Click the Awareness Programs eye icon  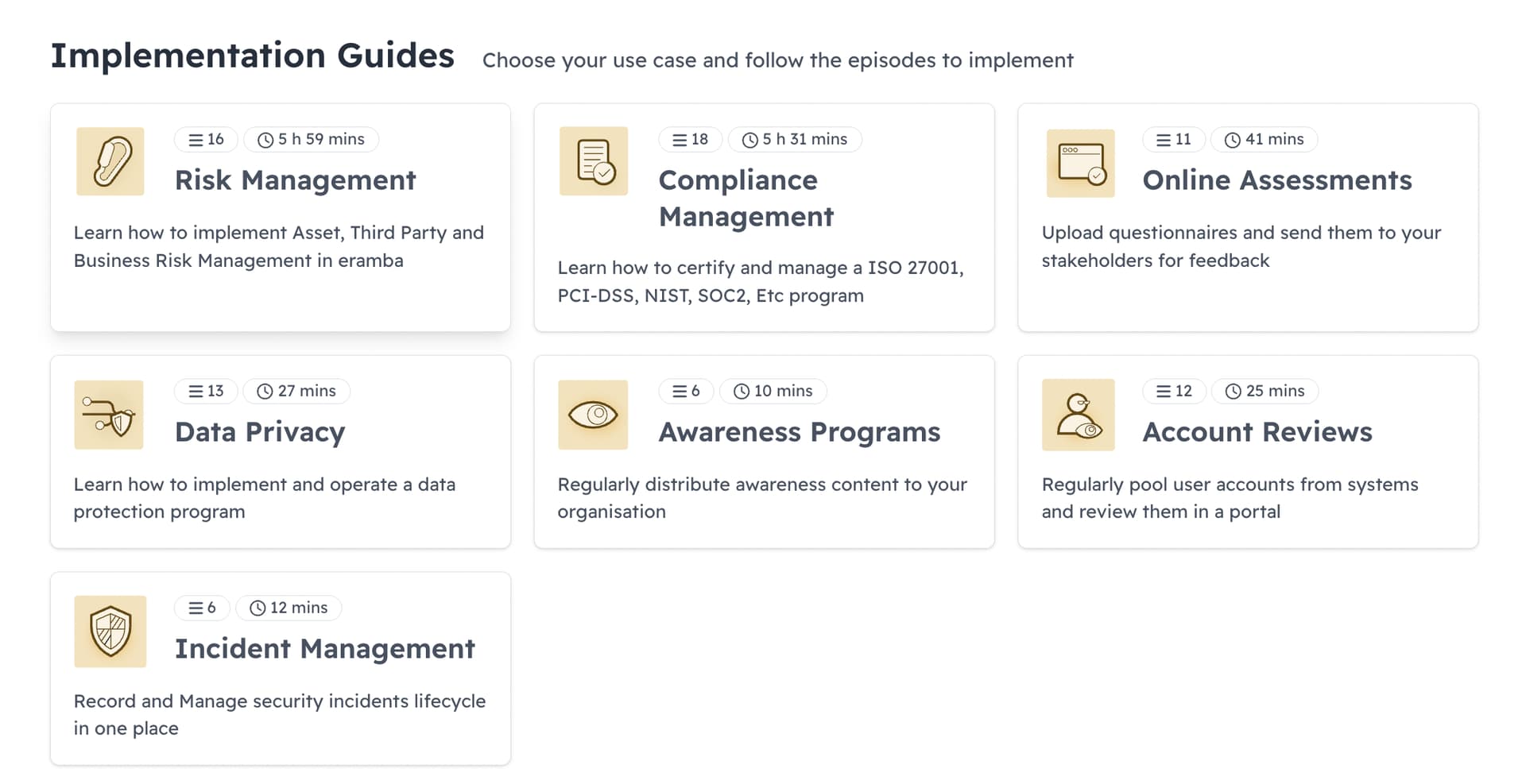click(x=593, y=415)
